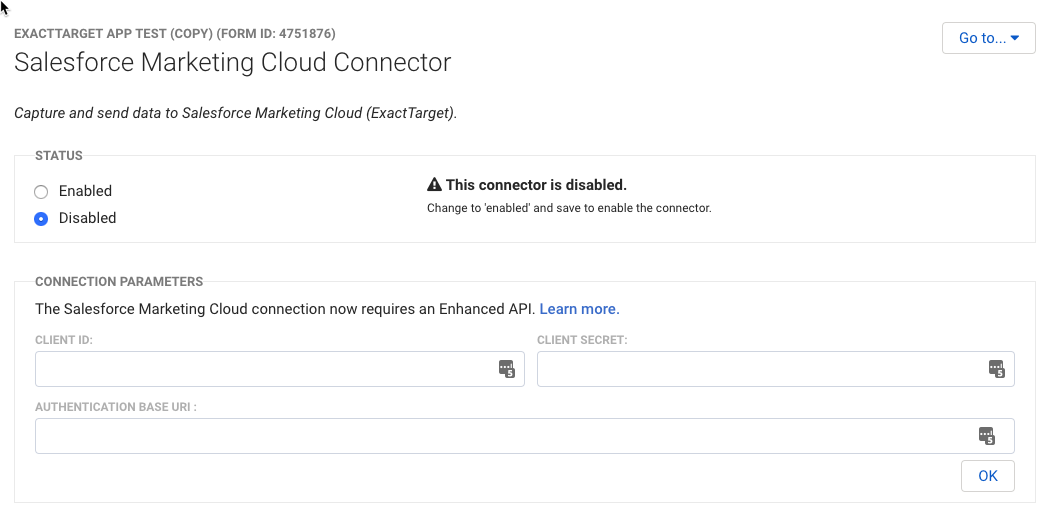The height and width of the screenshot is (514, 1051).
Task: Select the Disabled radio button
Action: pos(41,218)
